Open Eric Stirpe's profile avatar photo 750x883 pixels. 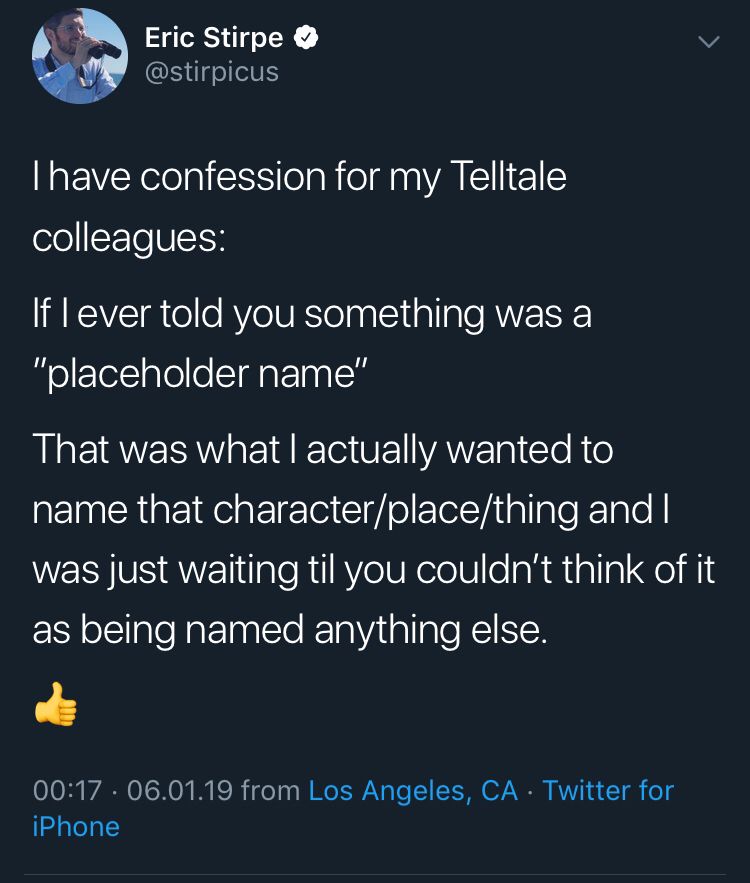(79, 55)
